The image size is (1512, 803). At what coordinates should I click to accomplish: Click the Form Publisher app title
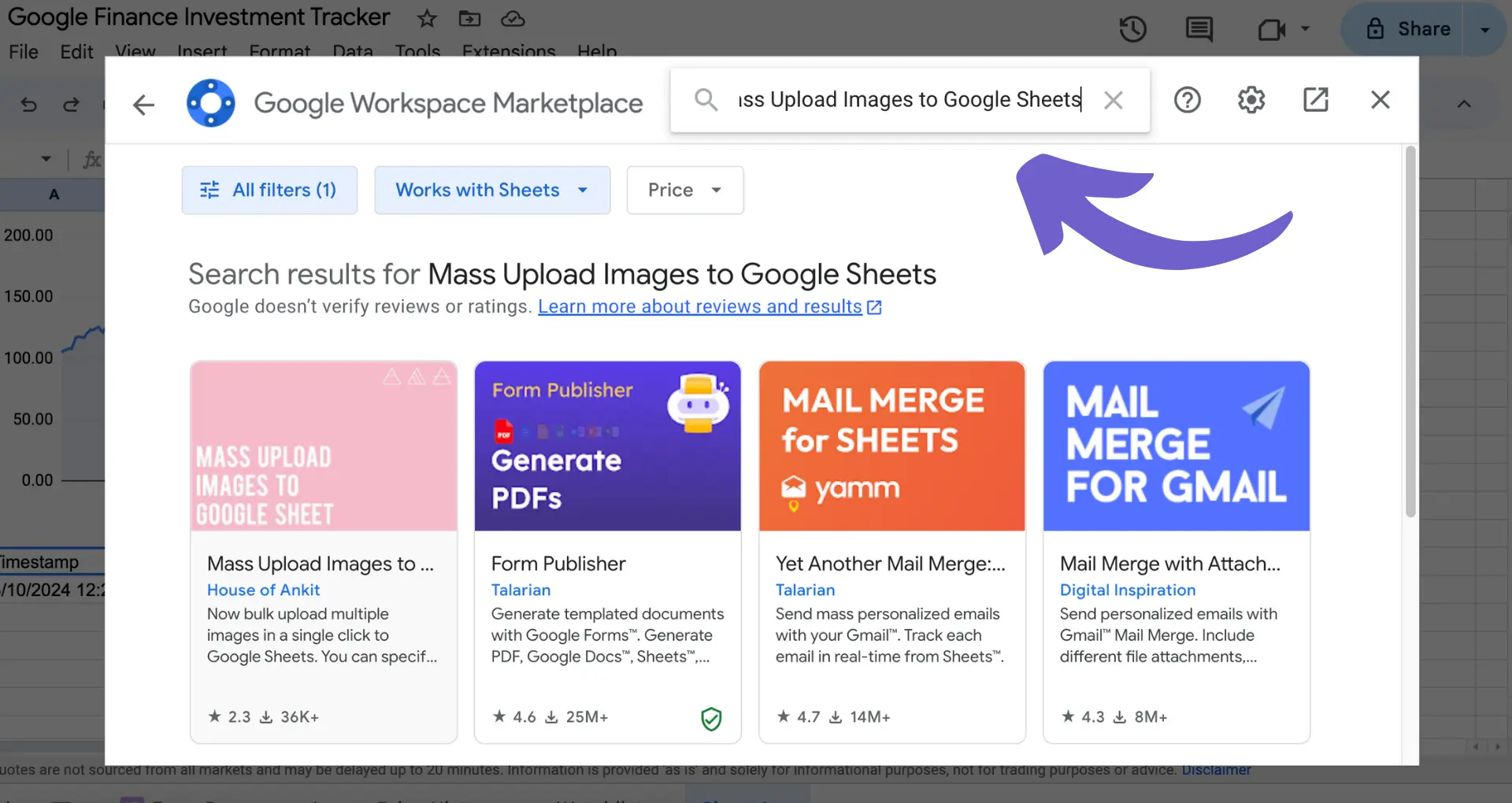click(x=558, y=564)
